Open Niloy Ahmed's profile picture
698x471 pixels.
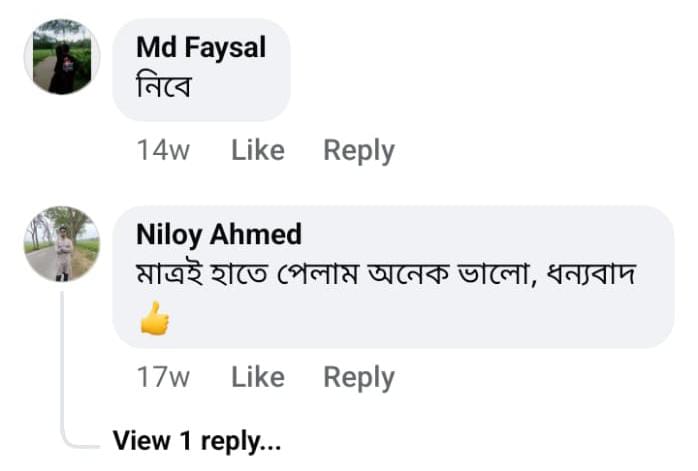[62, 244]
